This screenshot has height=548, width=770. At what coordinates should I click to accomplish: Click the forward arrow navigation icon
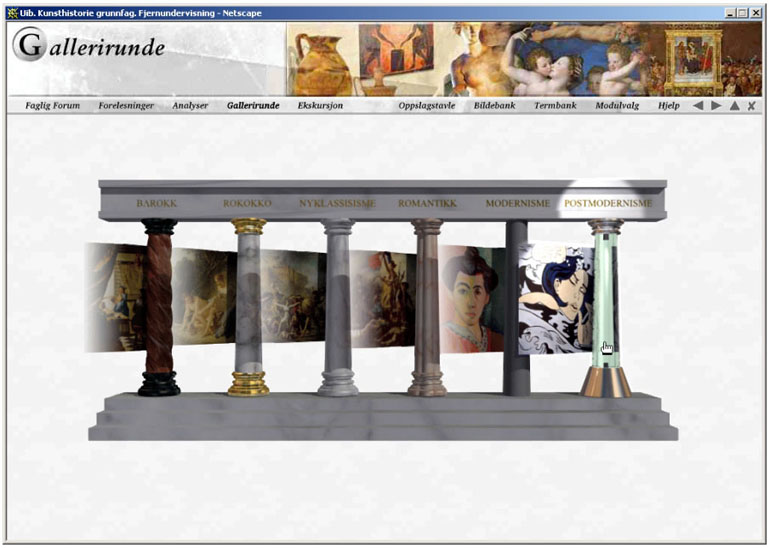pyautogui.click(x=716, y=105)
